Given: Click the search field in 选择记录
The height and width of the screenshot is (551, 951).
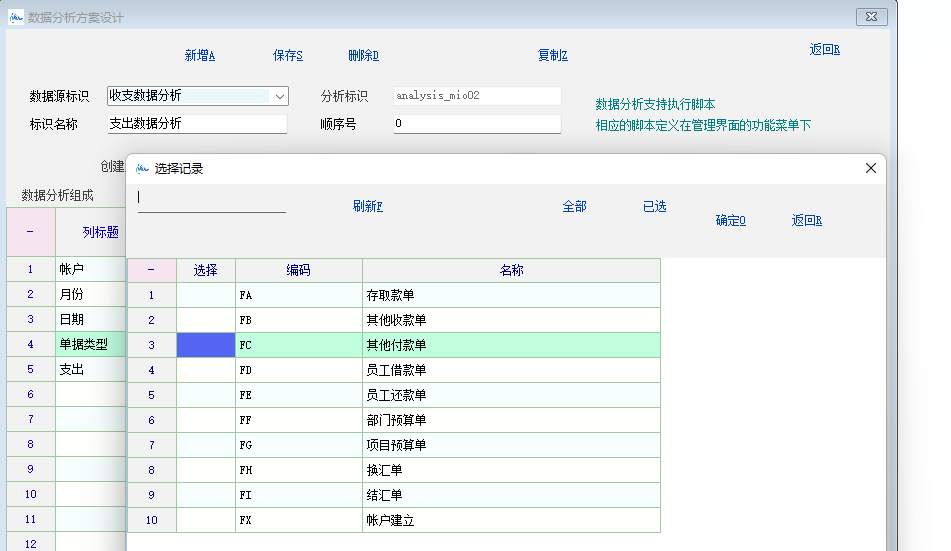Looking at the screenshot, I should (x=211, y=199).
